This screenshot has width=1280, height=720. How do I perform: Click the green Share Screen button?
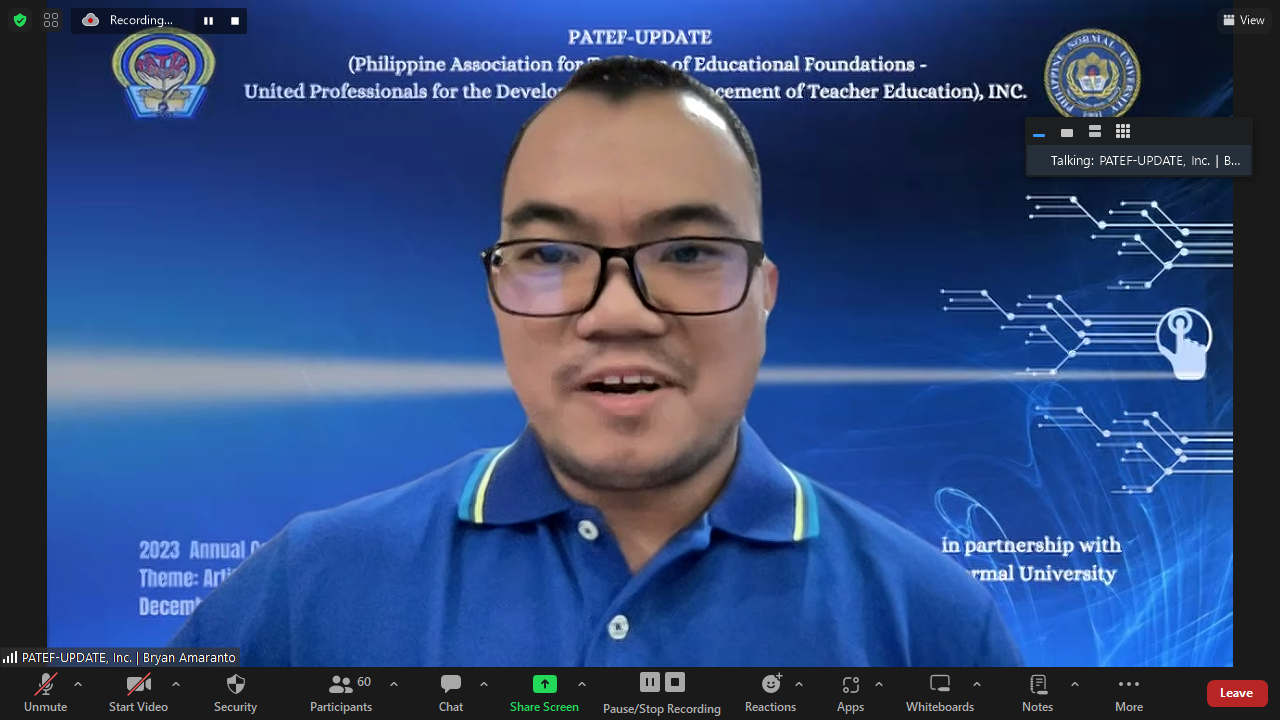[x=544, y=692]
